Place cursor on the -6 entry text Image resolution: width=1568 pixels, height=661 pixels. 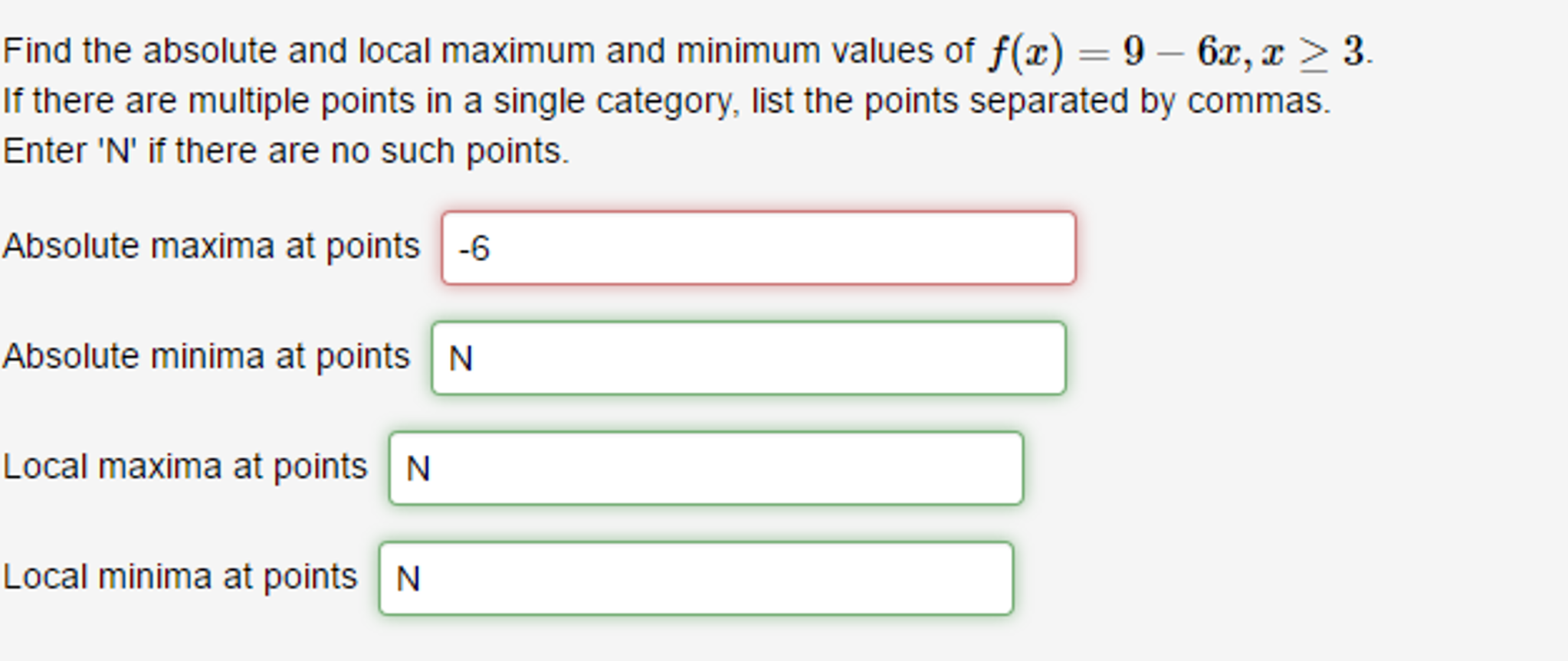pos(474,249)
